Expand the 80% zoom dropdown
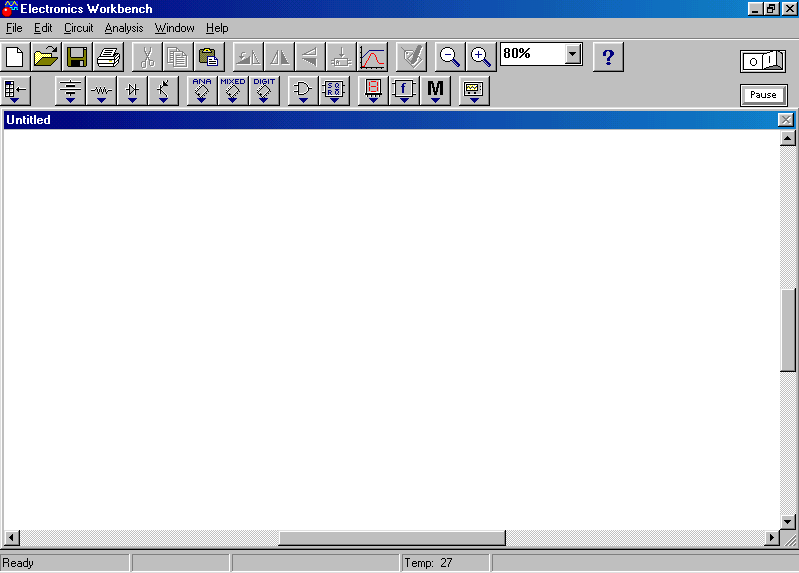 [573, 54]
